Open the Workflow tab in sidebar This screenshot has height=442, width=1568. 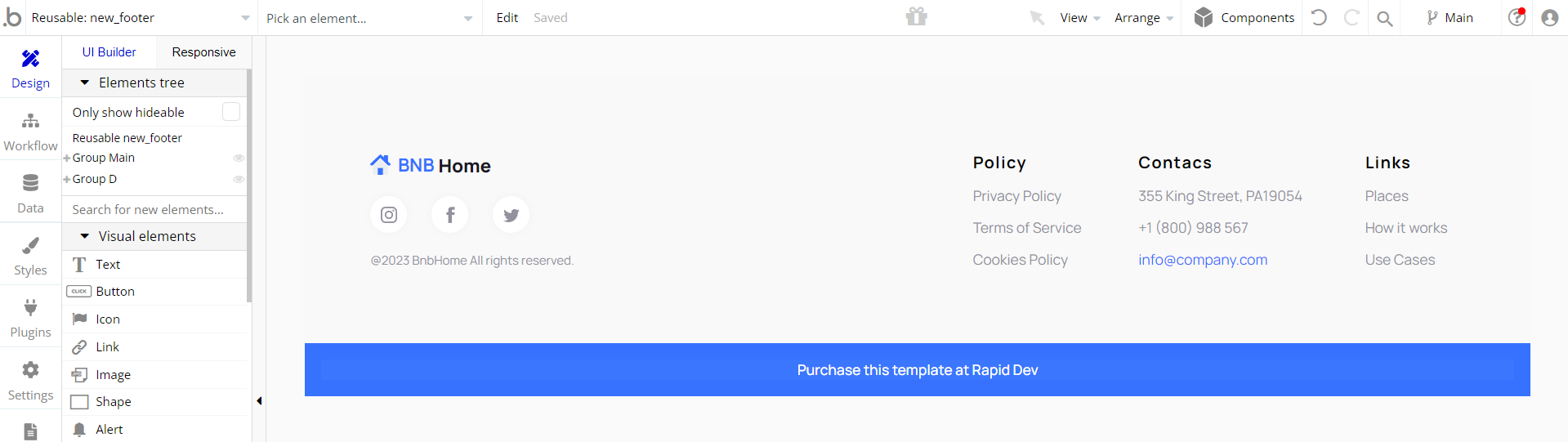(30, 132)
